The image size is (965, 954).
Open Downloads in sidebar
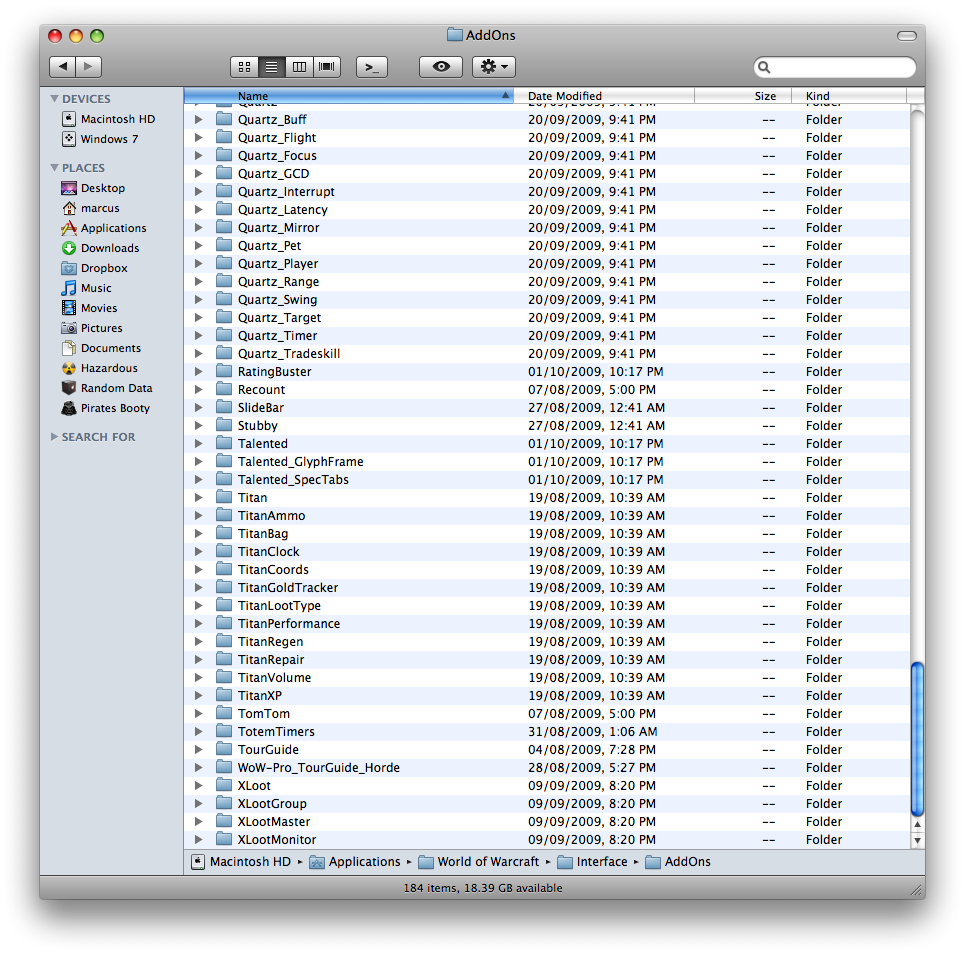click(x=100, y=248)
